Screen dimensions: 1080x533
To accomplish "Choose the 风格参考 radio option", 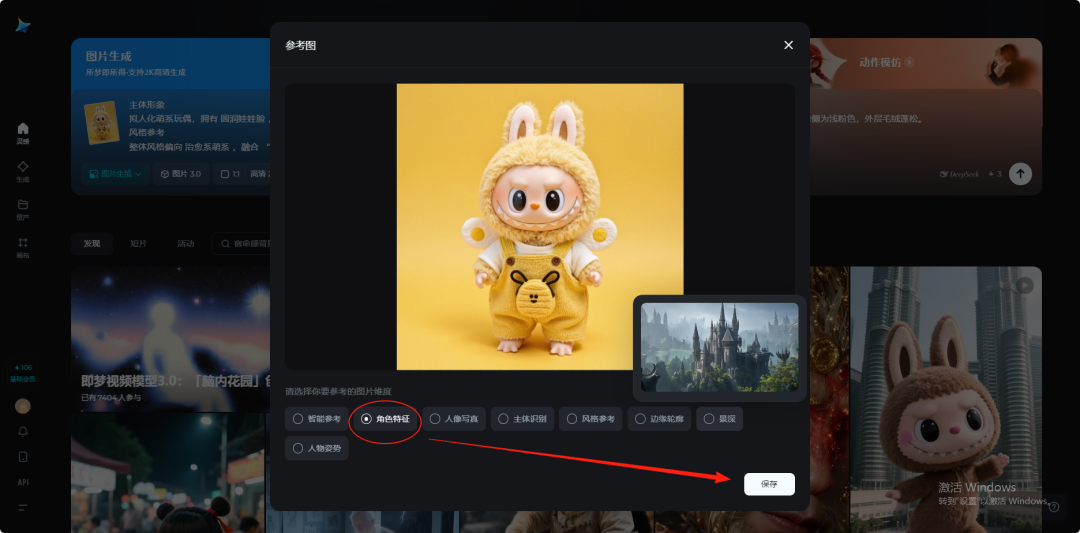I will coord(591,419).
